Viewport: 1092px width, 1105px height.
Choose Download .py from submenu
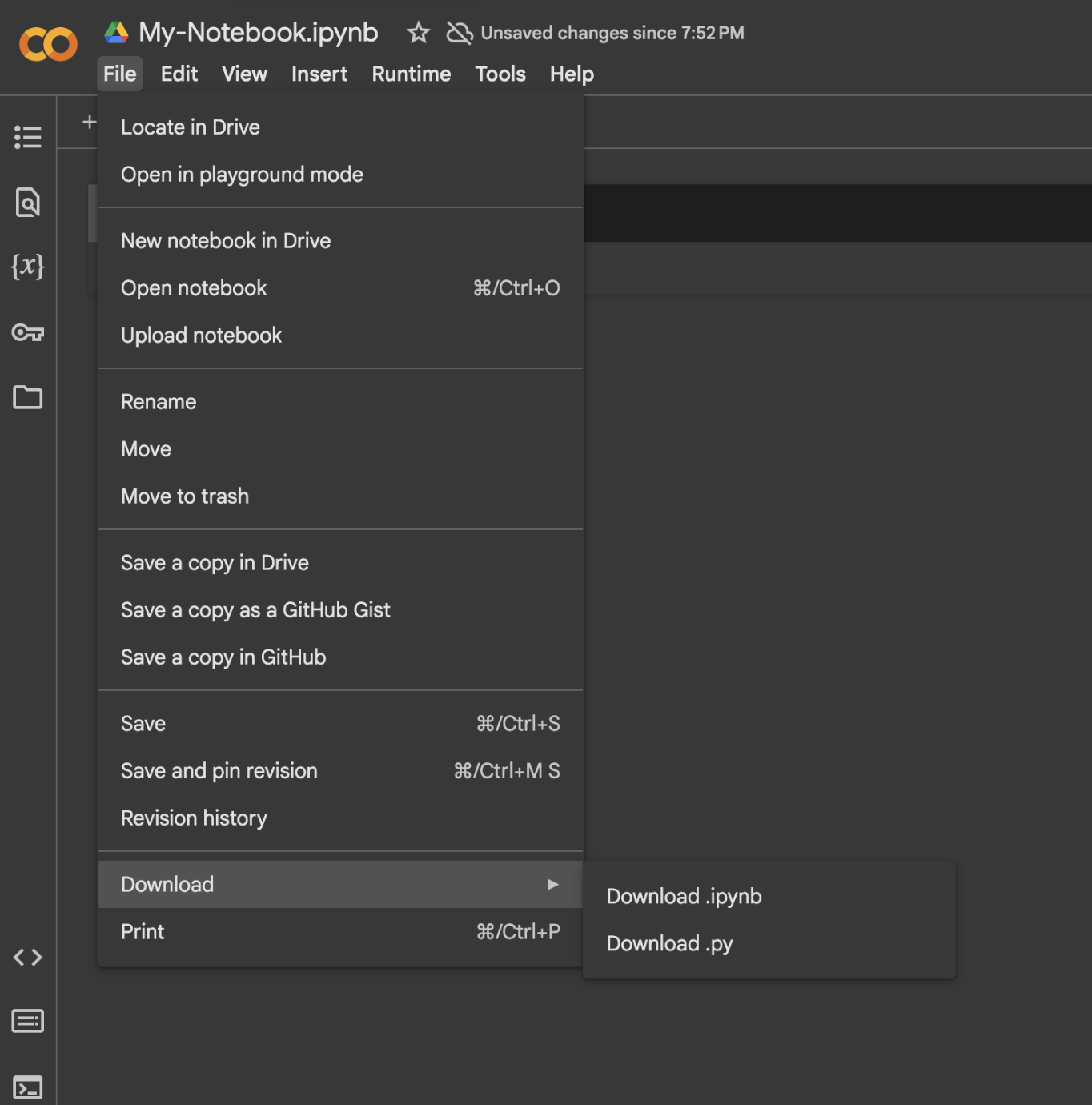[x=669, y=943]
